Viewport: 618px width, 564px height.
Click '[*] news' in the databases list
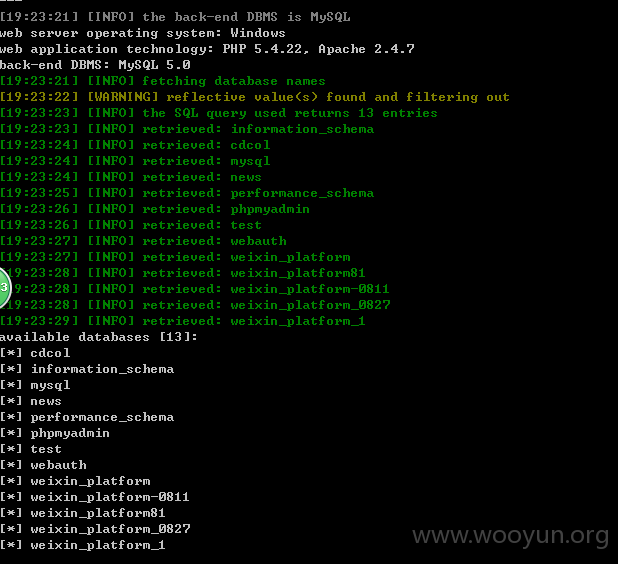[31, 401]
